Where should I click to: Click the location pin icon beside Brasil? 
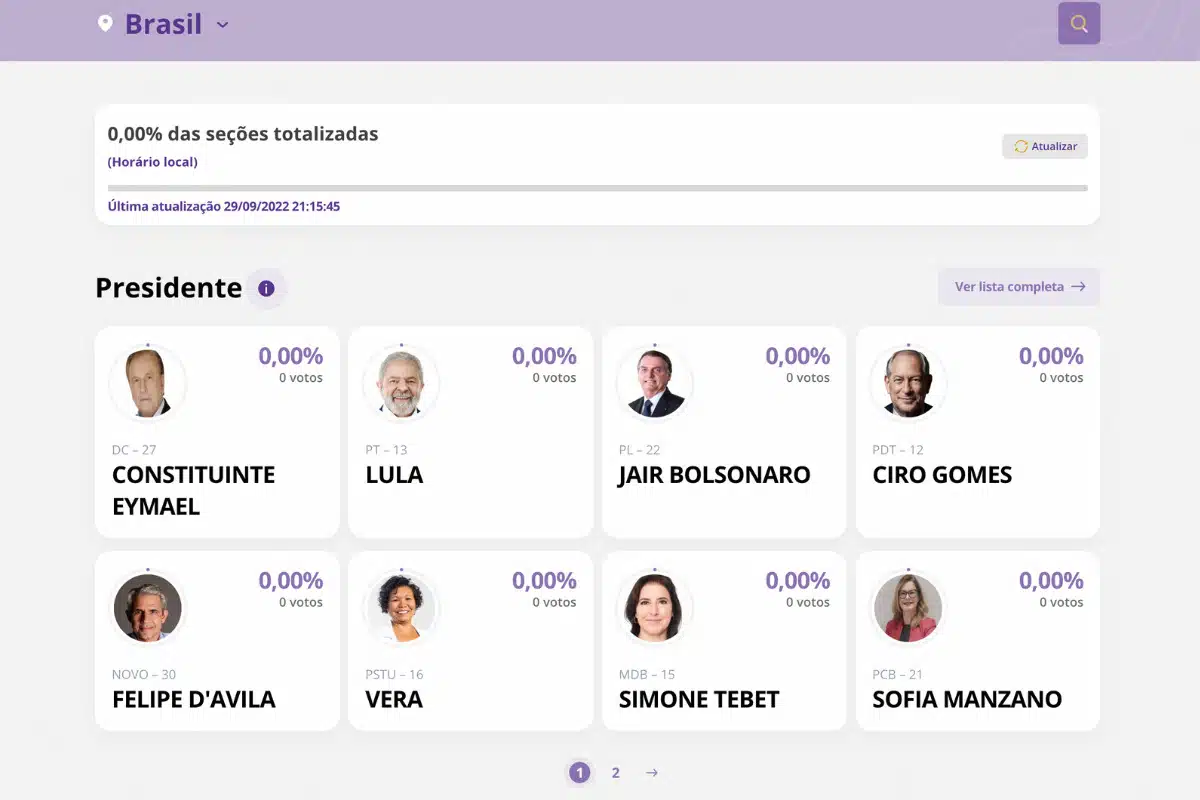(x=106, y=23)
